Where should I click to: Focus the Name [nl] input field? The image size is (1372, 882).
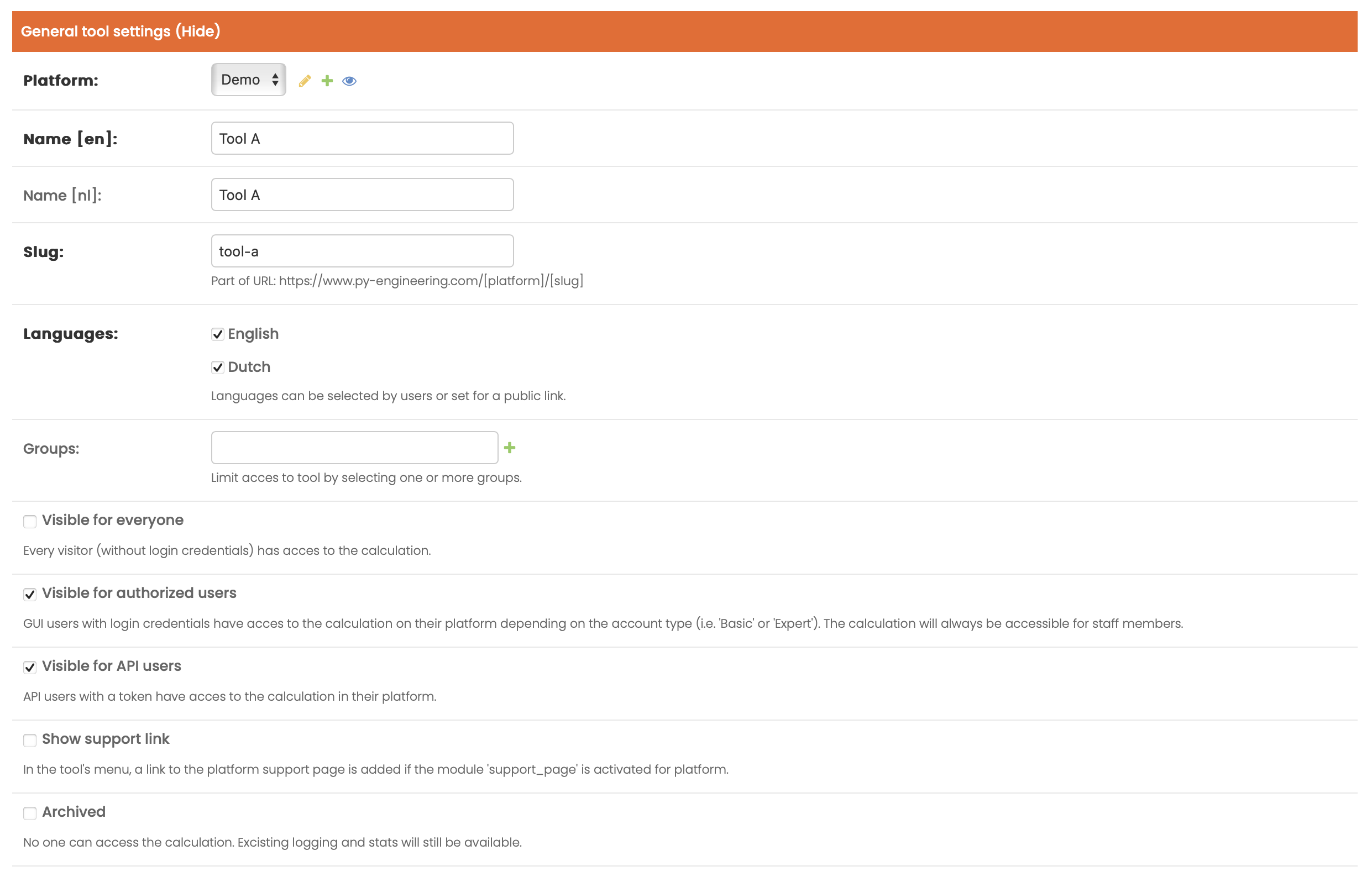362,195
